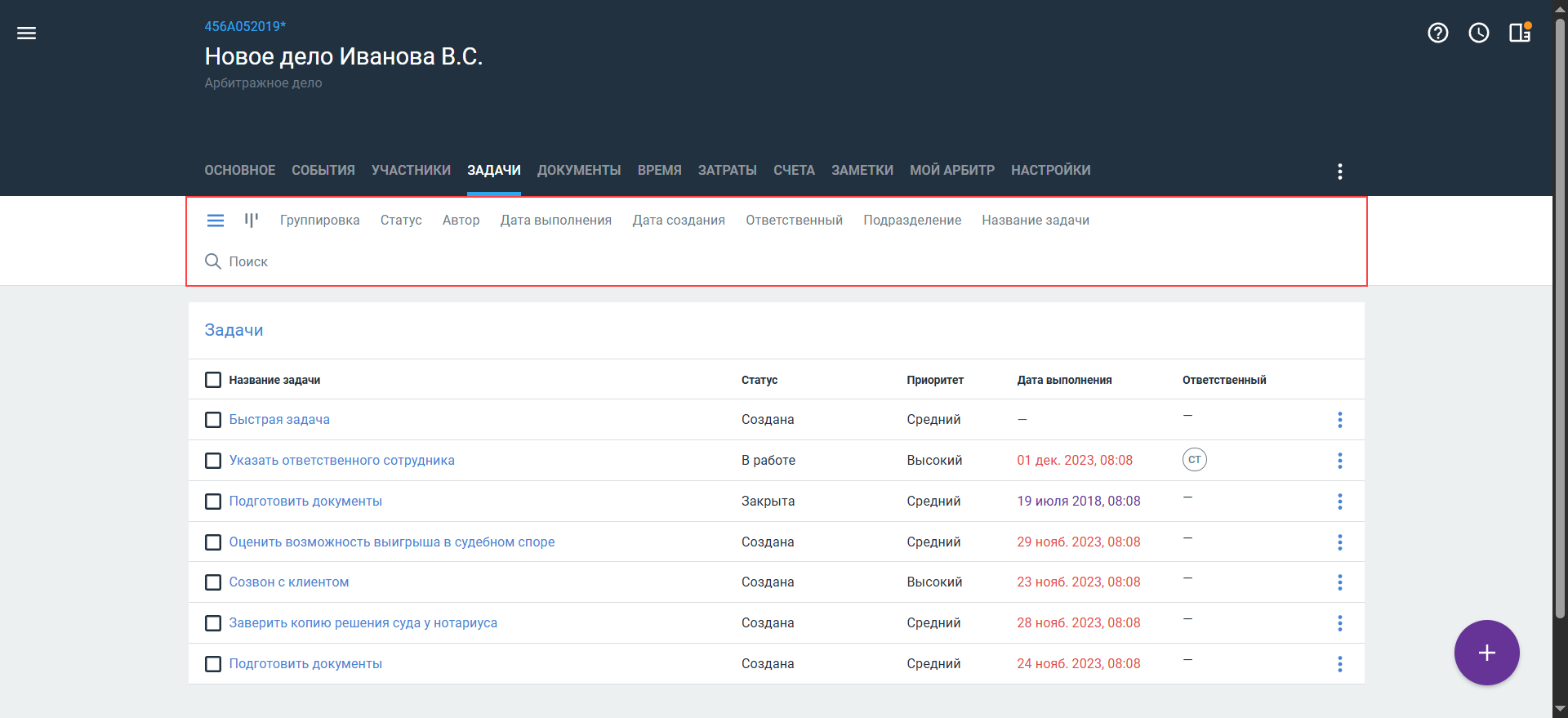This screenshot has width=1568, height=718.
Task: Click the purple add task button
Action: point(1486,653)
